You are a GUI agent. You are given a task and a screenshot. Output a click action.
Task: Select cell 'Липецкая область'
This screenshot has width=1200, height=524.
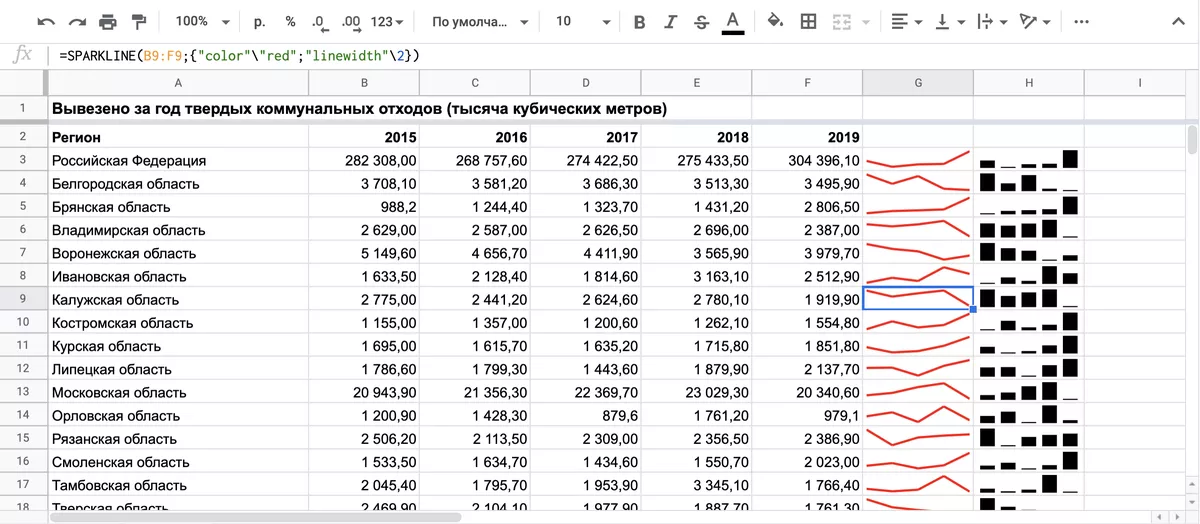coord(178,369)
